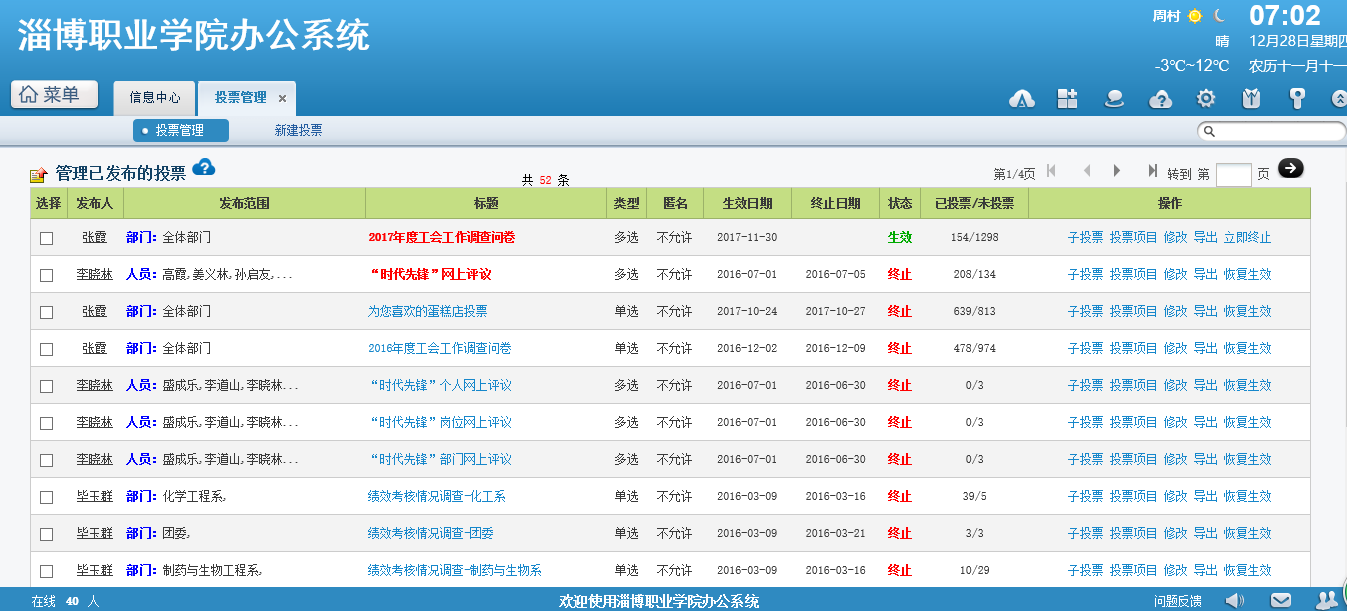This screenshot has width=1347, height=611.
Task: Click 立即终止 for the 2017 survey
Action: [1247, 238]
